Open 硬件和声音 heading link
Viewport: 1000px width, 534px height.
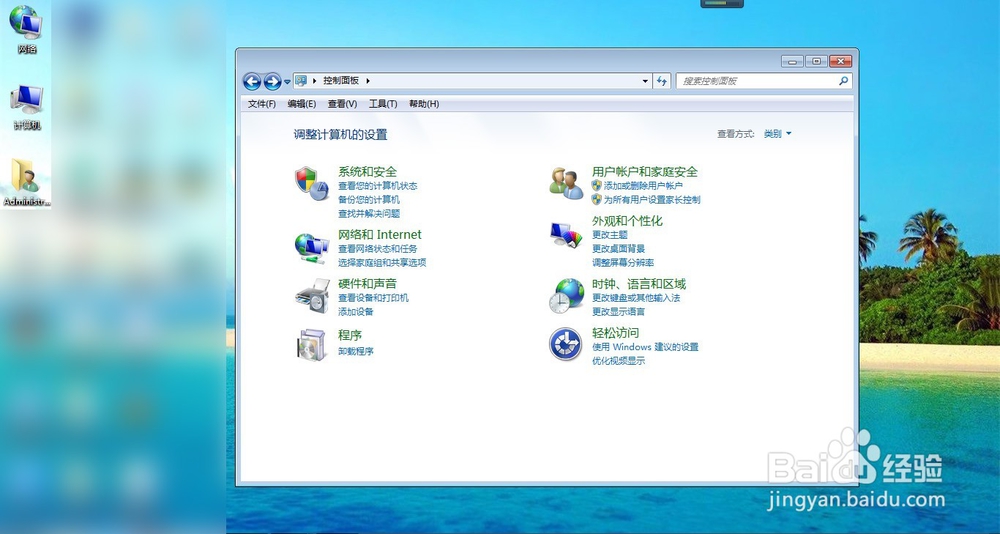click(x=367, y=284)
